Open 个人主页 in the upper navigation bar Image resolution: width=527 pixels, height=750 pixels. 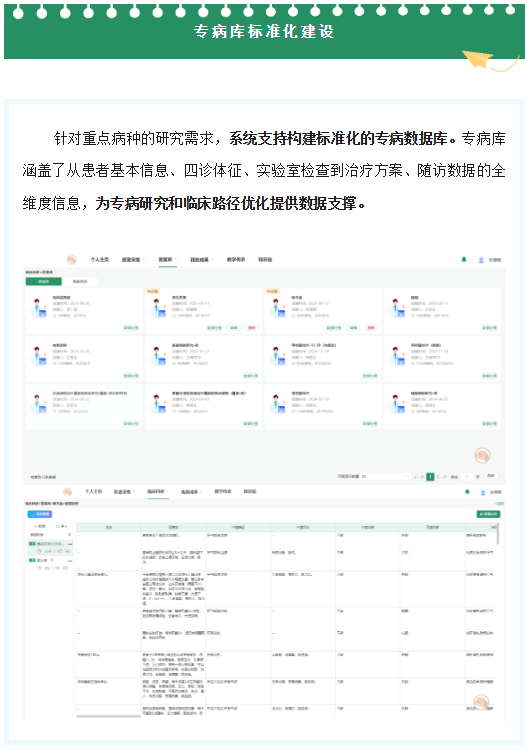click(100, 260)
